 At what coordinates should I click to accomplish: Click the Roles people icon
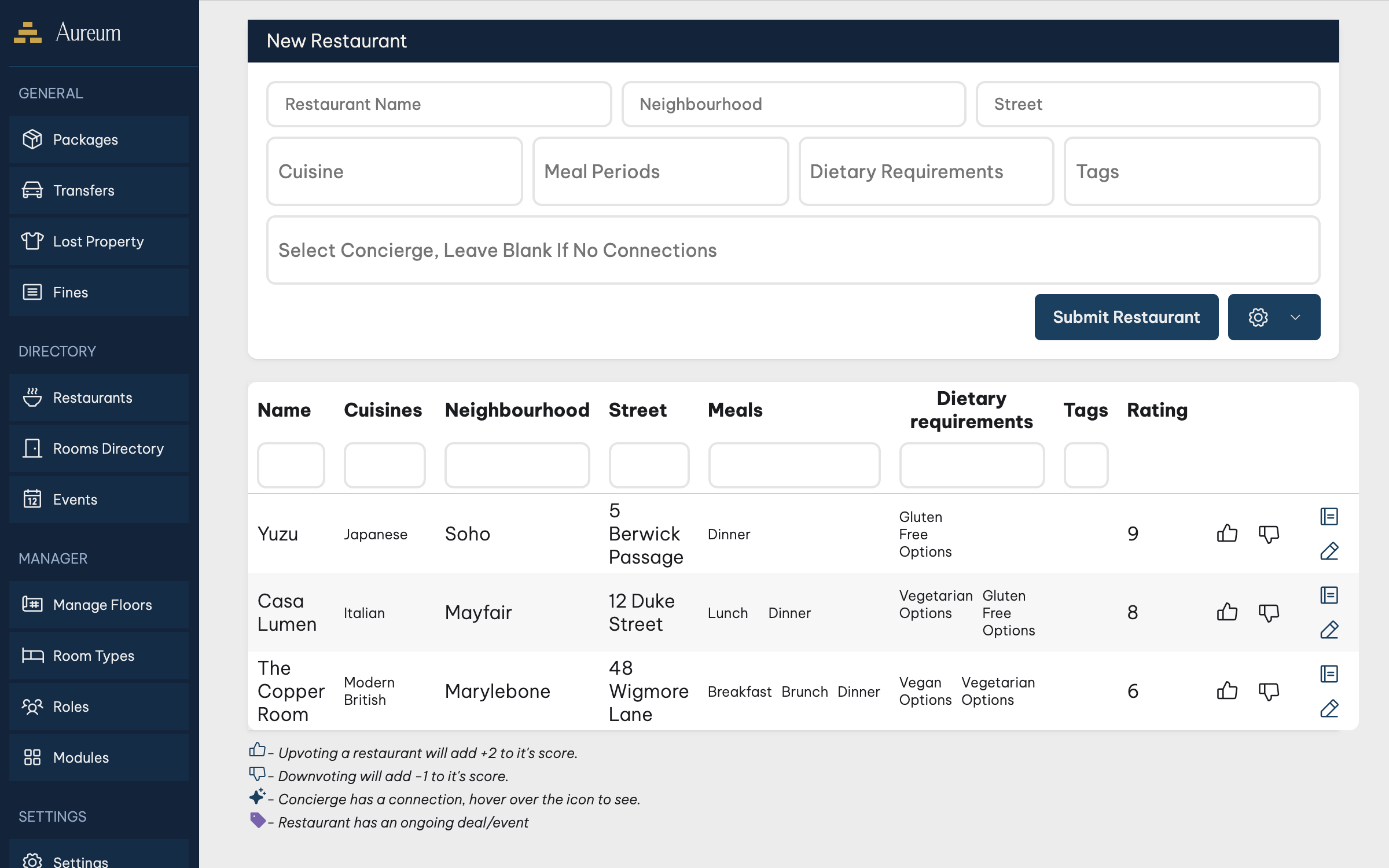32,706
